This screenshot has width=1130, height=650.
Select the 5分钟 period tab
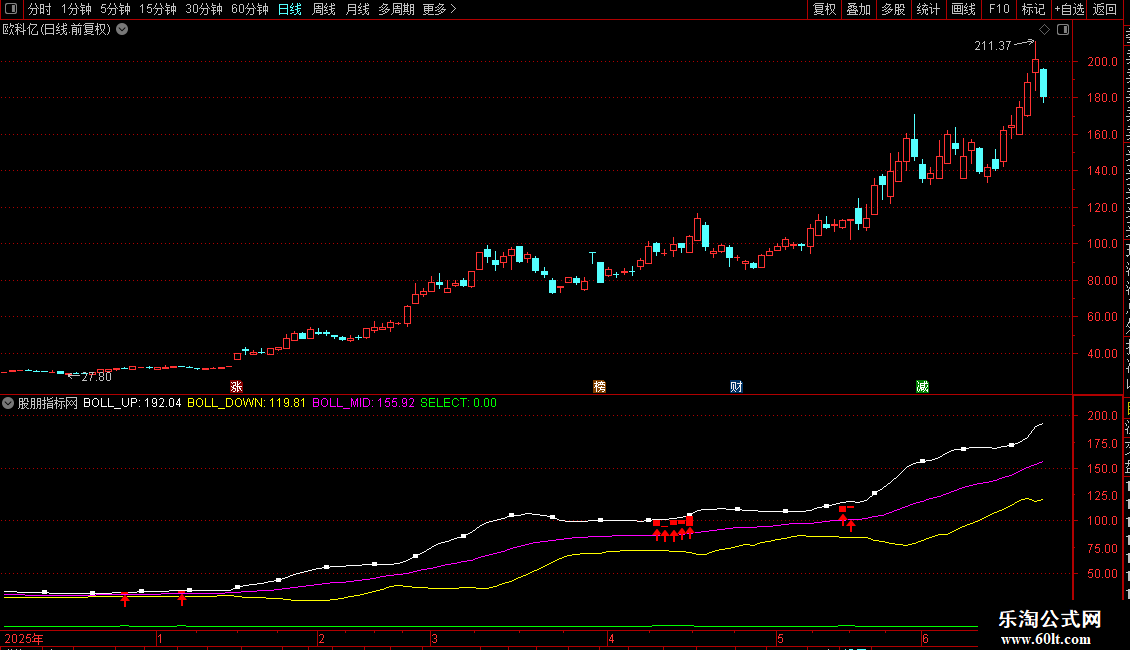115,9
